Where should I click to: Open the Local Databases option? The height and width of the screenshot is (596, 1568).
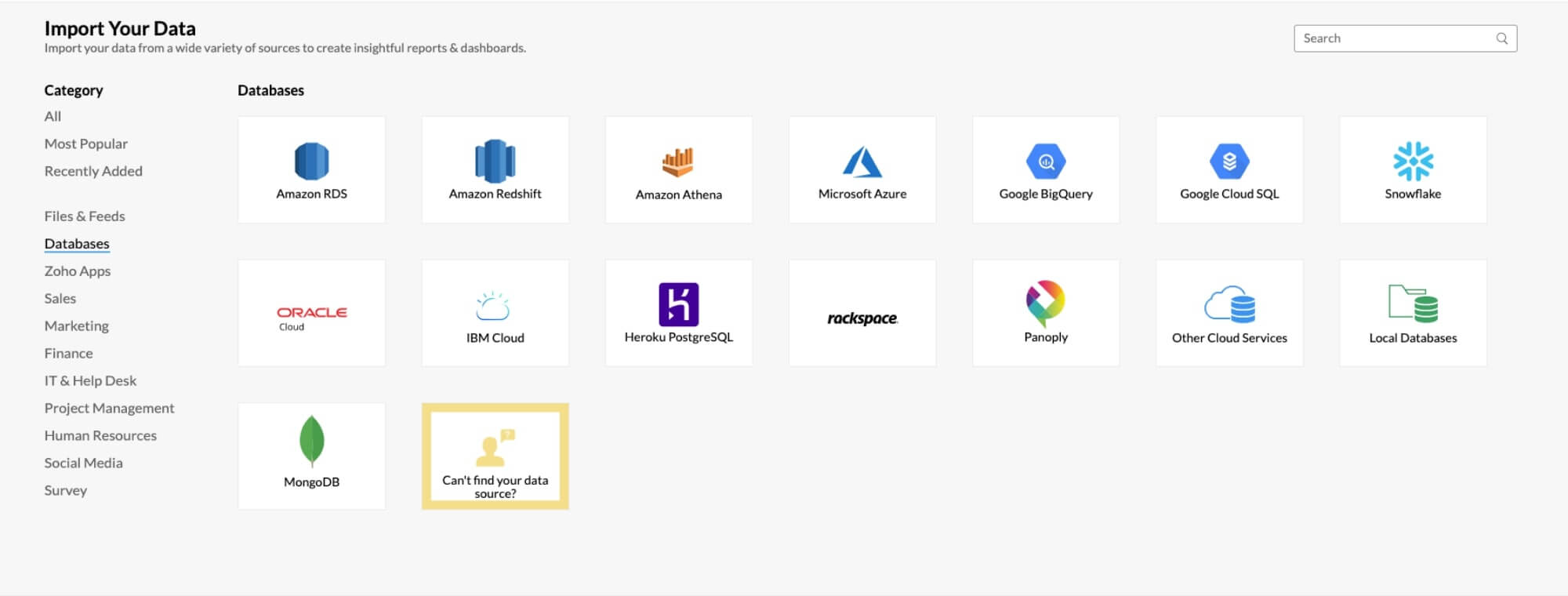tap(1413, 313)
